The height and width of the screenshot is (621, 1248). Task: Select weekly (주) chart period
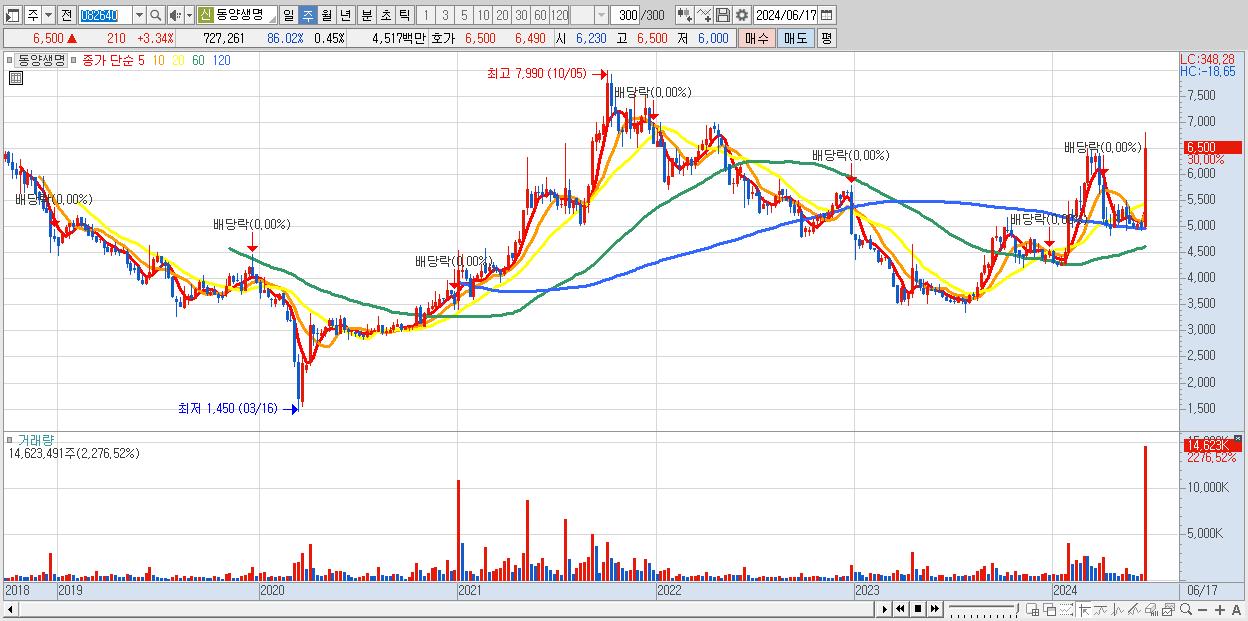tap(307, 15)
